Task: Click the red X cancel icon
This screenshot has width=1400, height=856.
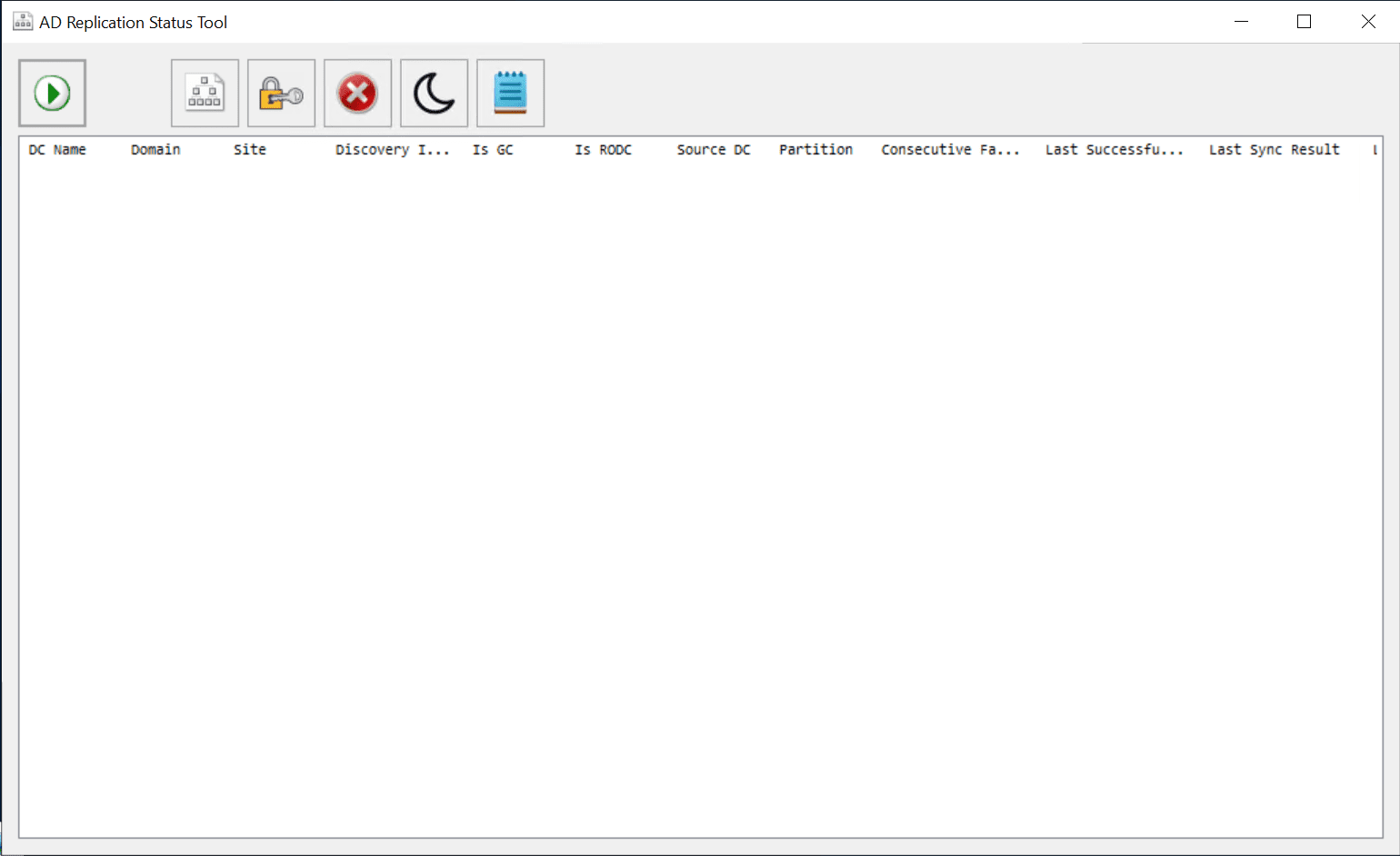Action: tap(357, 93)
